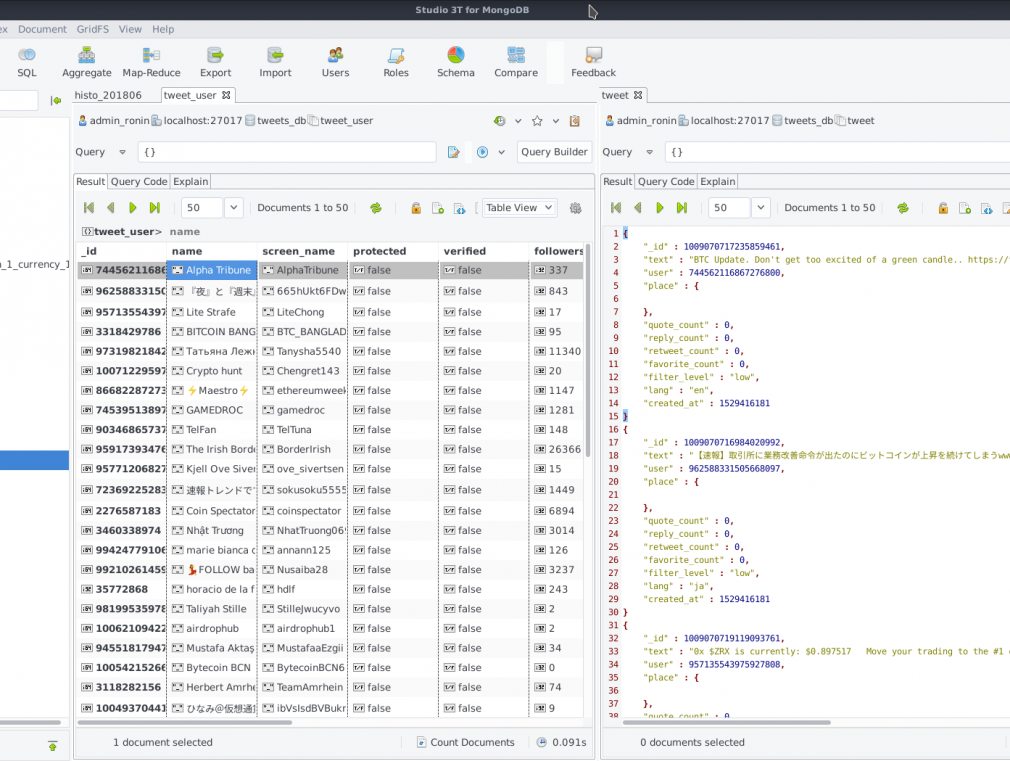The height and width of the screenshot is (761, 1010).
Task: Send Feedback from the toolbar
Action: point(593,63)
